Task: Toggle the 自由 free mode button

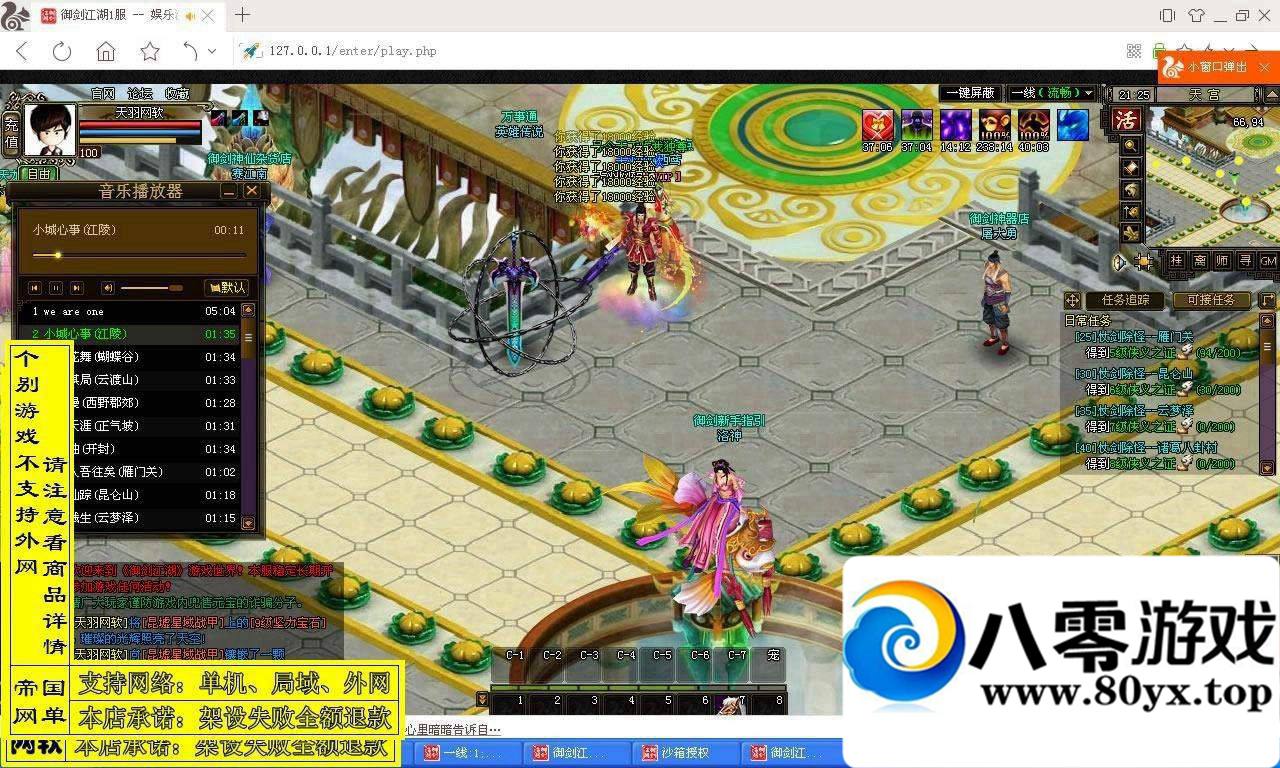Action: point(38,174)
